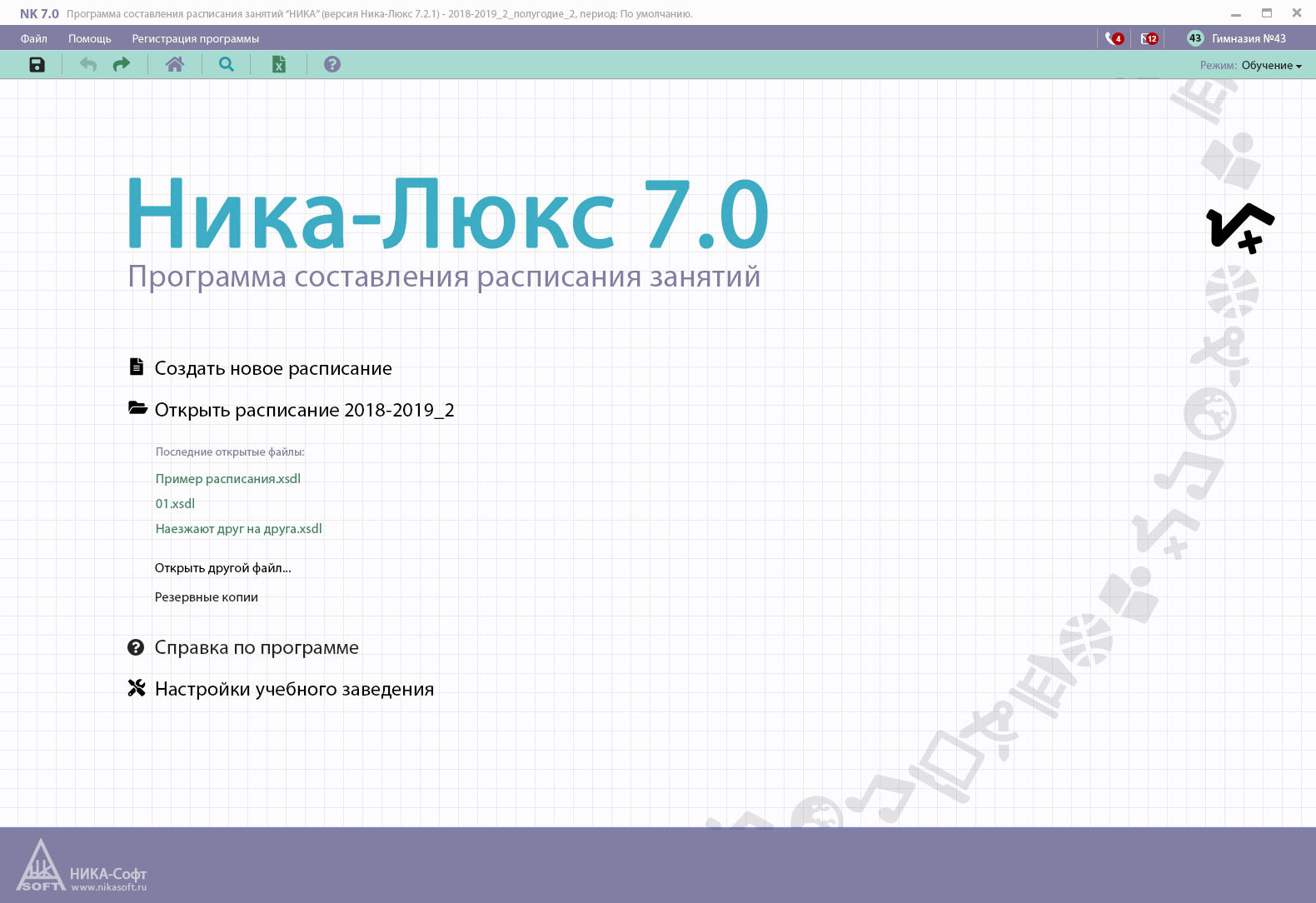Open the Помощь menu

[x=90, y=38]
